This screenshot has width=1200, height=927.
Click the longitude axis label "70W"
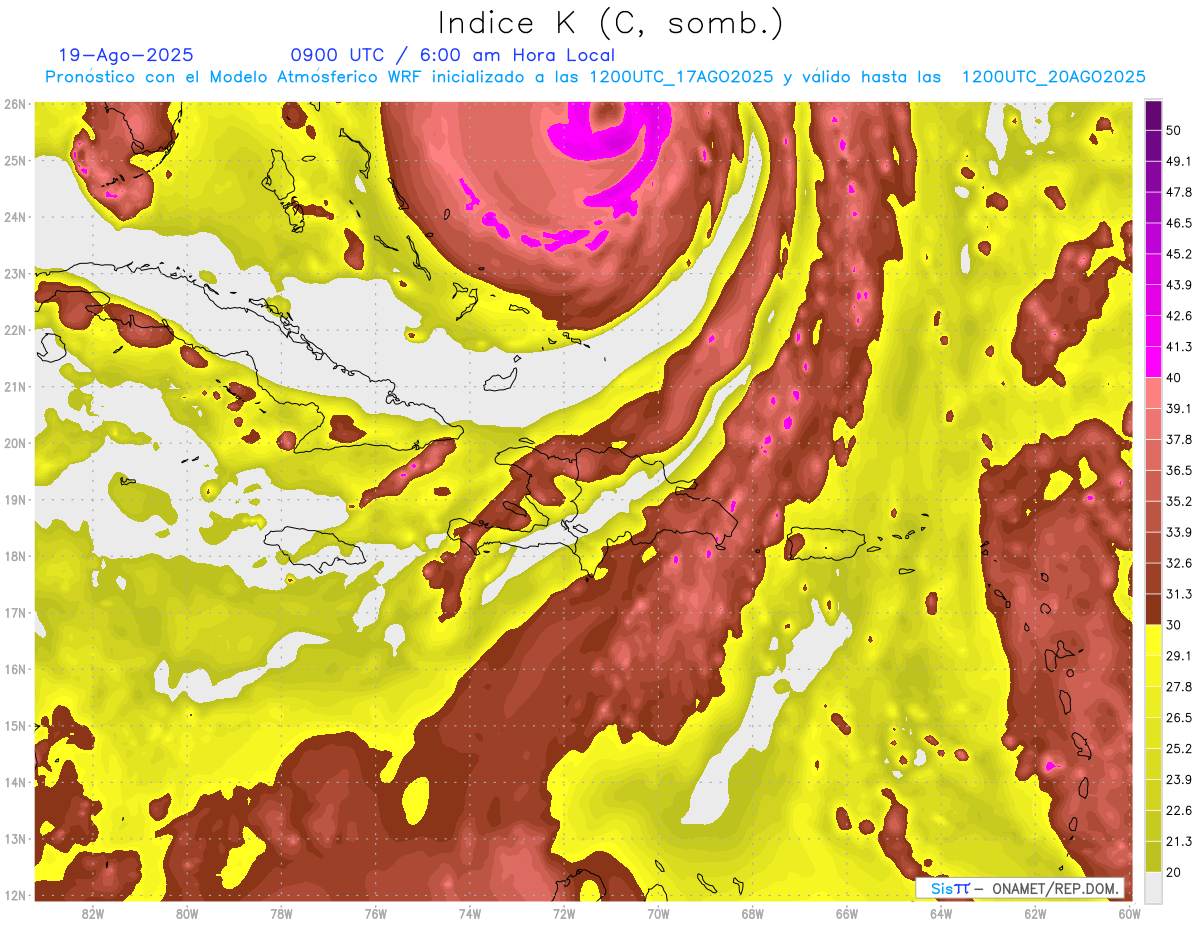pyautogui.click(x=658, y=914)
